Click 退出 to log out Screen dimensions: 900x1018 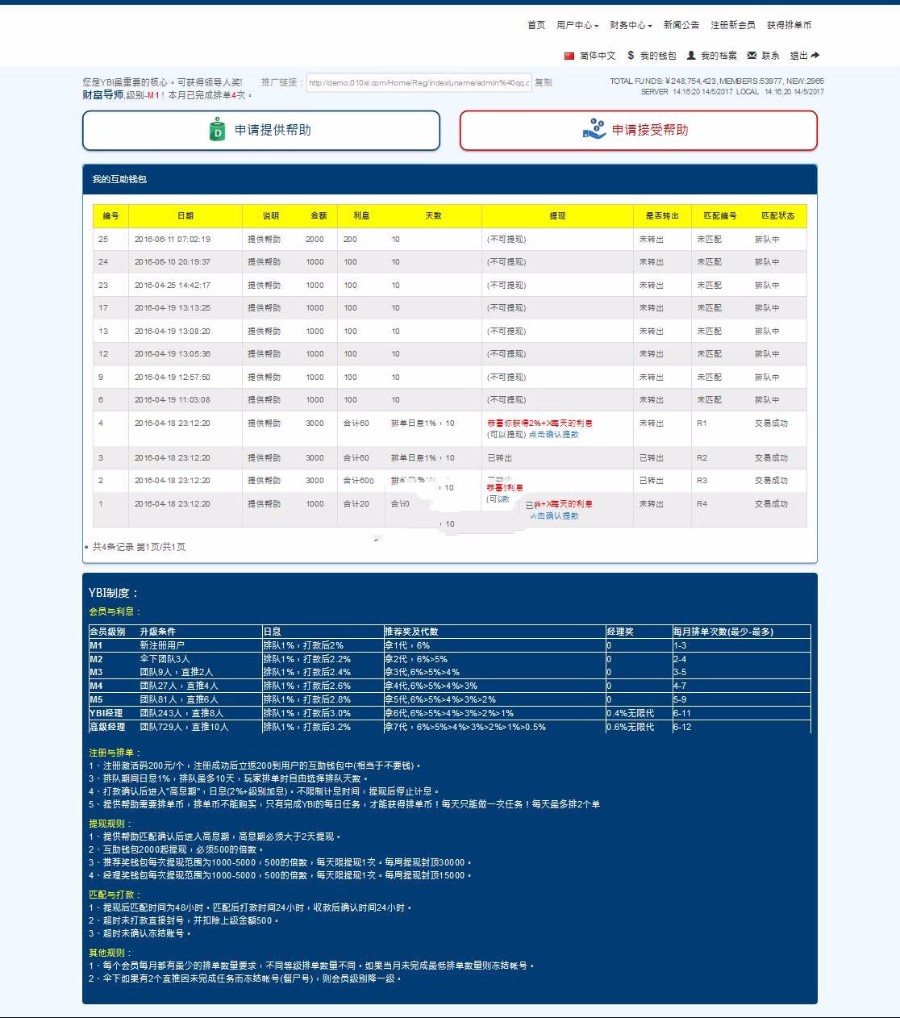(x=798, y=56)
